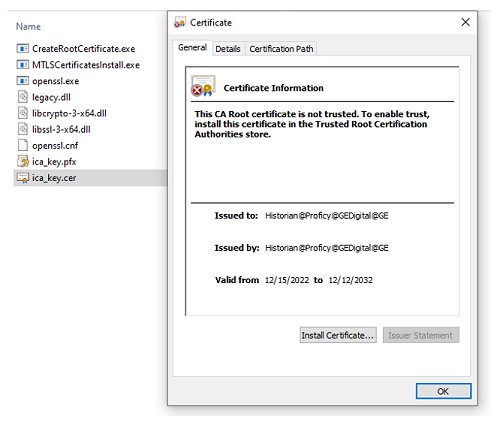Click the MTLSCertificatesInstall.exe file icon
The width and height of the screenshot is (491, 422).
(x=23, y=65)
